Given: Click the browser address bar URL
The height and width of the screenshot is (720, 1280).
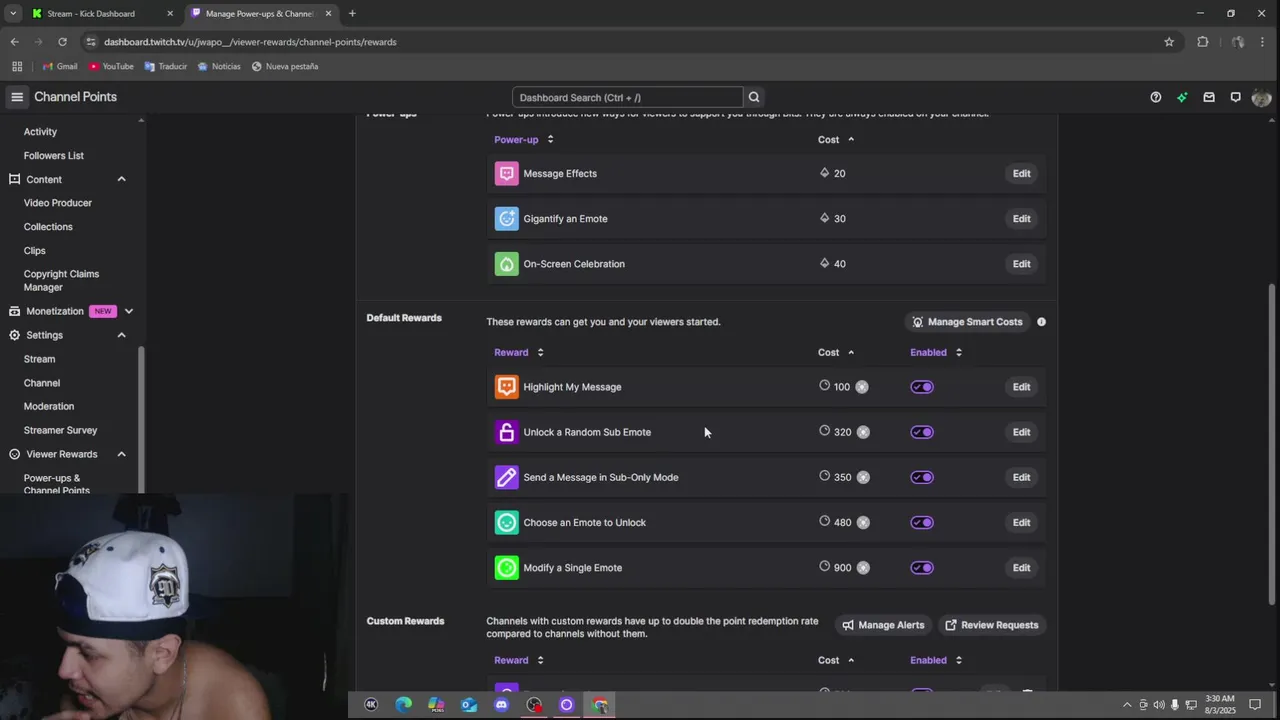Looking at the screenshot, I should (250, 42).
